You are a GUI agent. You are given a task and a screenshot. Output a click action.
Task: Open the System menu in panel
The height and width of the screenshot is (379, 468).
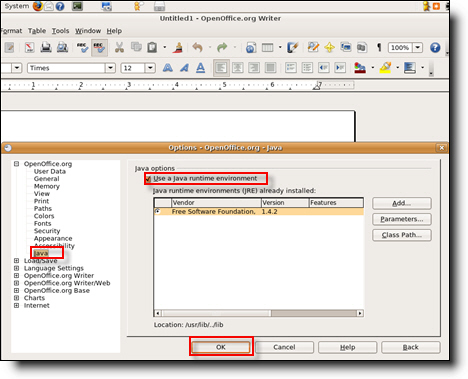(x=17, y=6)
